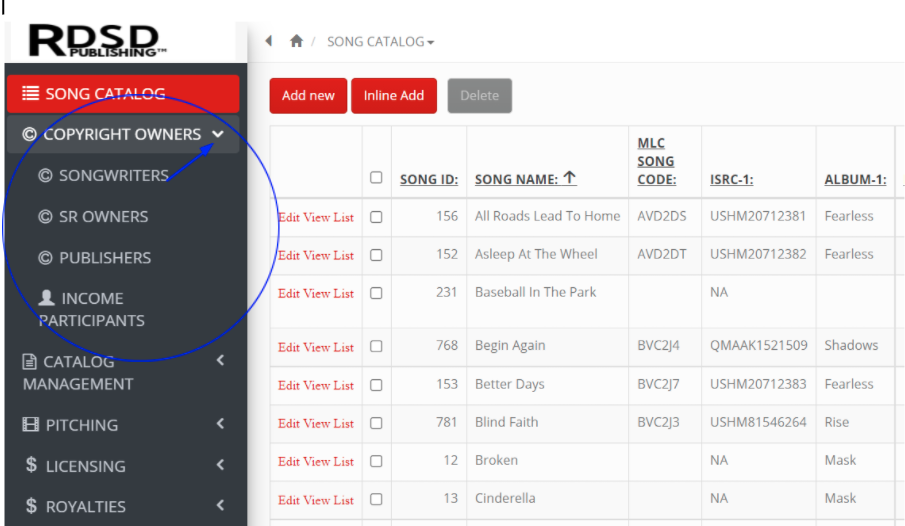This screenshot has width=905, height=526.
Task: Click the Rise album cell
Action: point(836,423)
